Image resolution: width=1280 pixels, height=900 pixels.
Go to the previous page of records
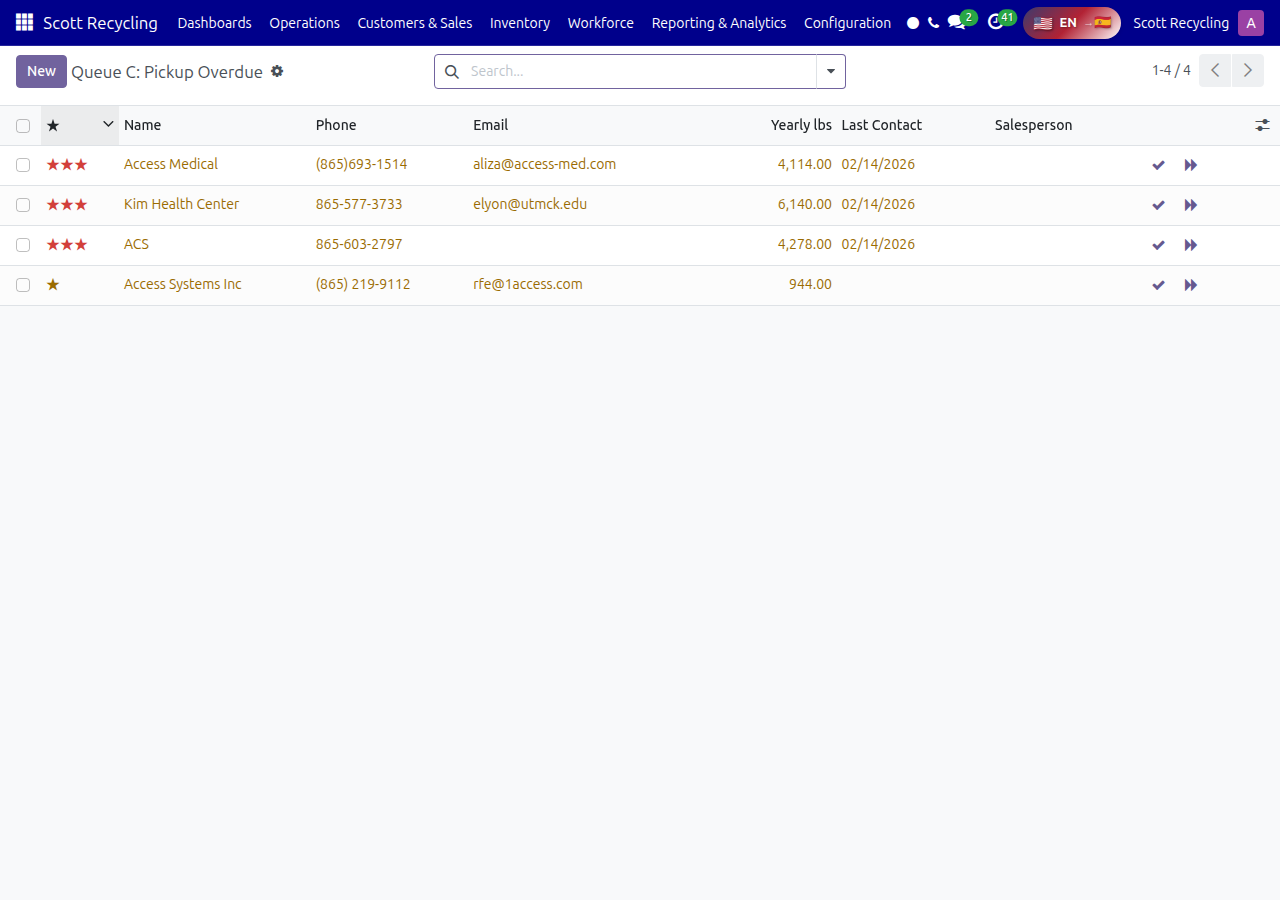coord(1215,71)
